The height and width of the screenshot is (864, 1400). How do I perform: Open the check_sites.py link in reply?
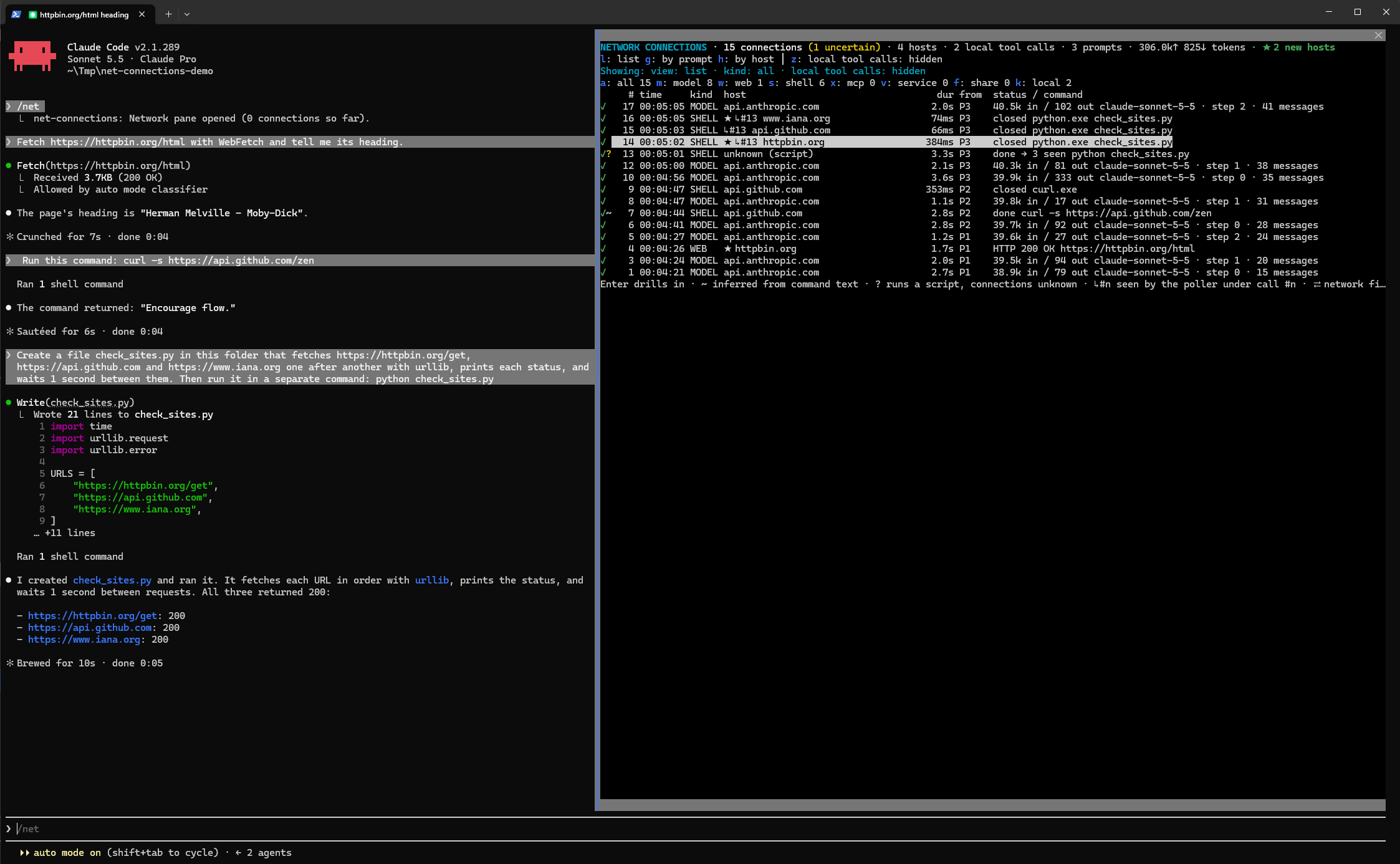pos(112,580)
